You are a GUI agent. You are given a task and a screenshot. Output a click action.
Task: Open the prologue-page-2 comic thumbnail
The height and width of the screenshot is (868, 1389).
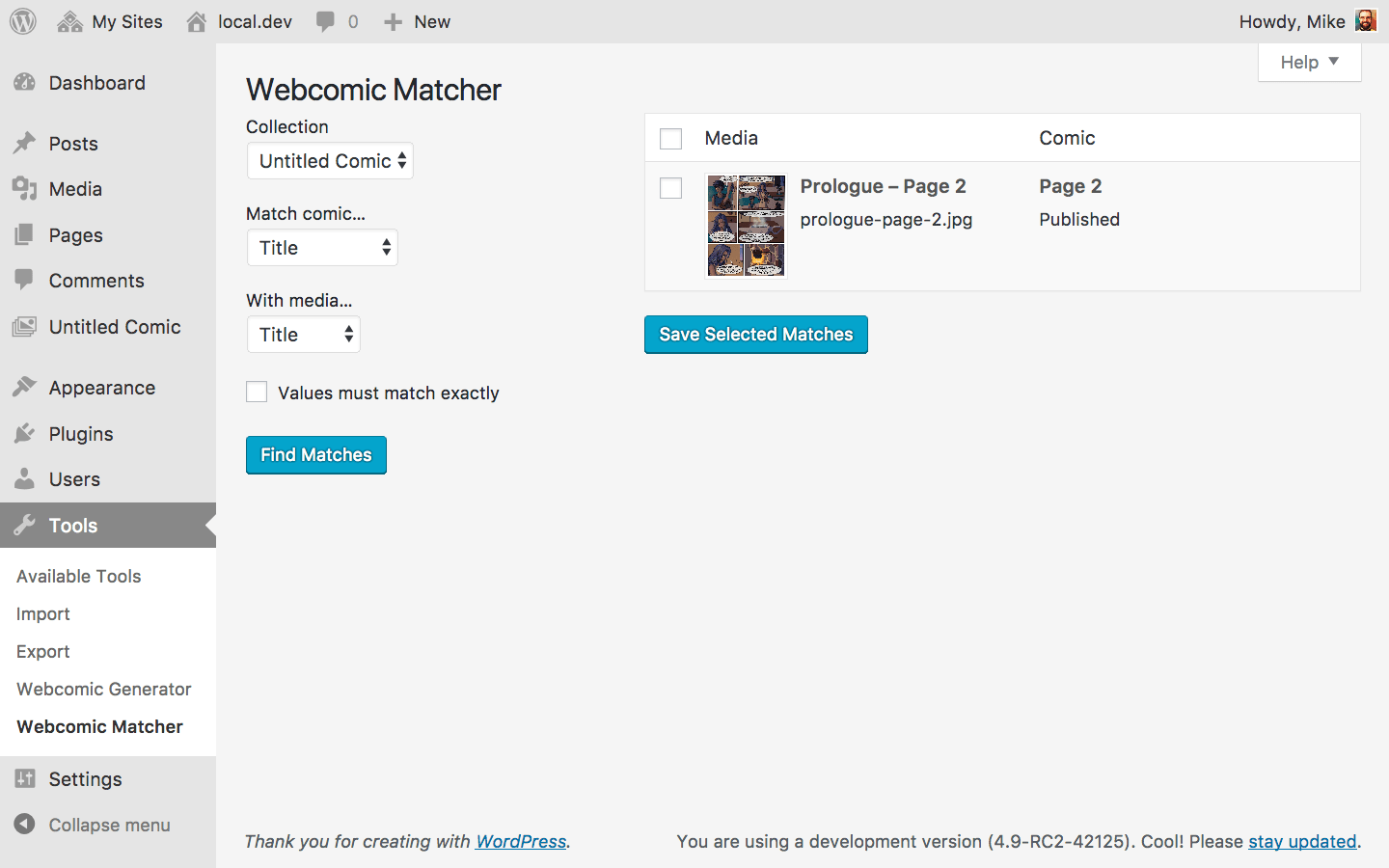pyautogui.click(x=746, y=226)
